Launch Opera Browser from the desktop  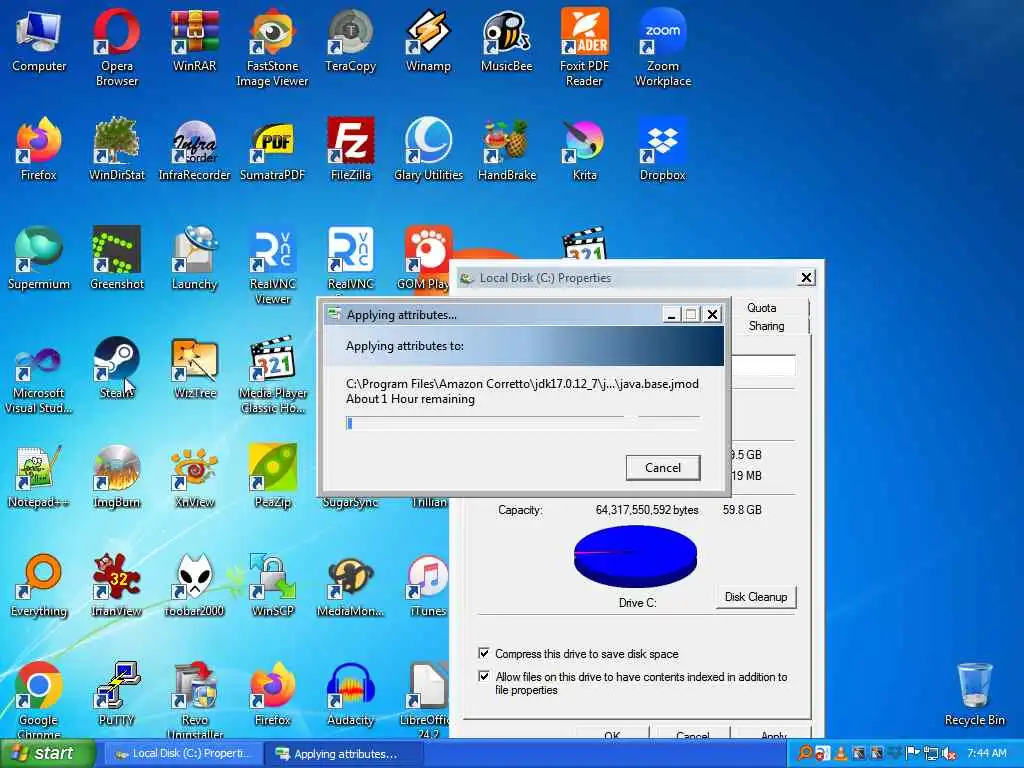point(117,47)
